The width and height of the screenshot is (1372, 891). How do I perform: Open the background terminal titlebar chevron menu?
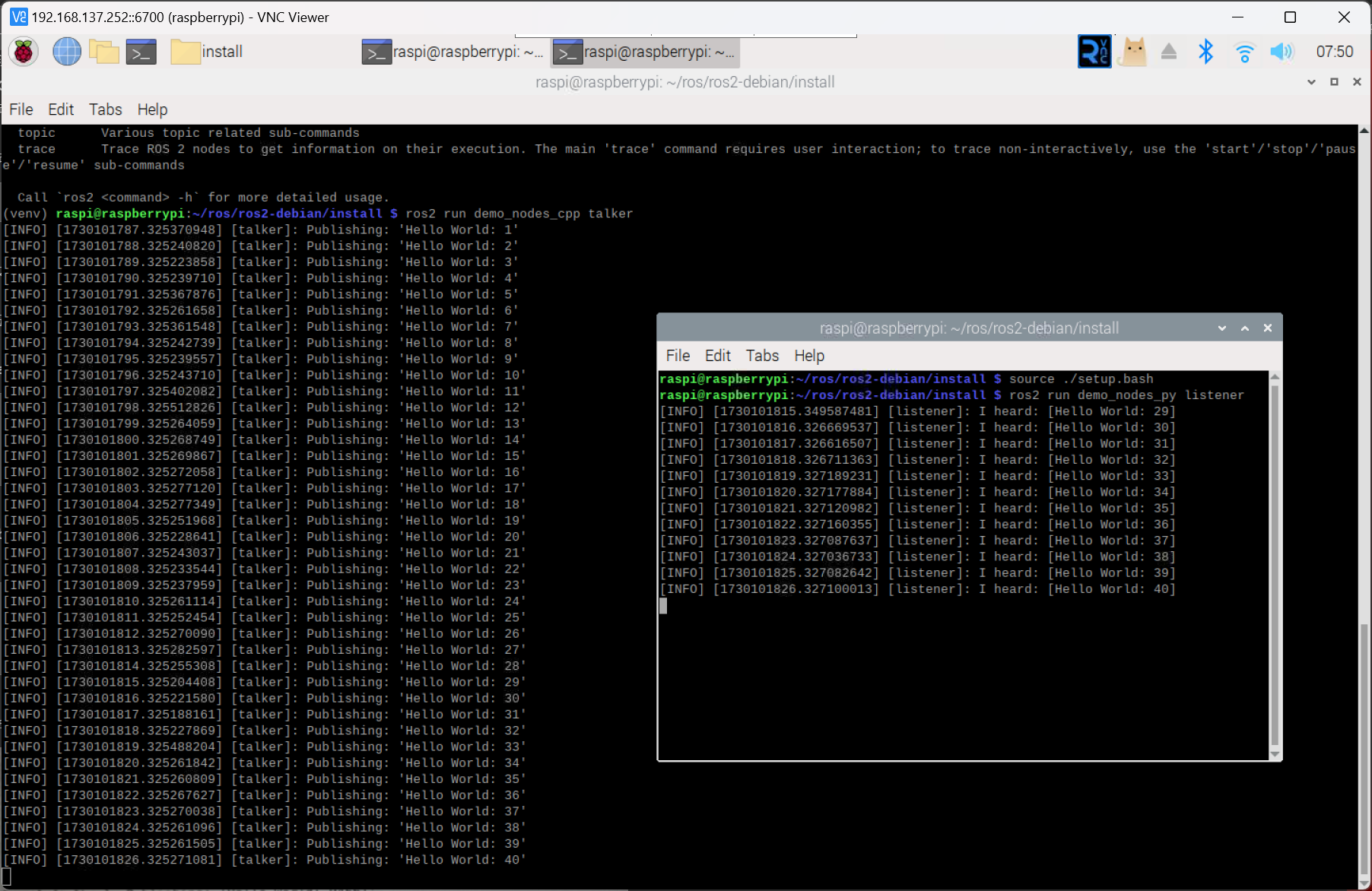point(1310,82)
